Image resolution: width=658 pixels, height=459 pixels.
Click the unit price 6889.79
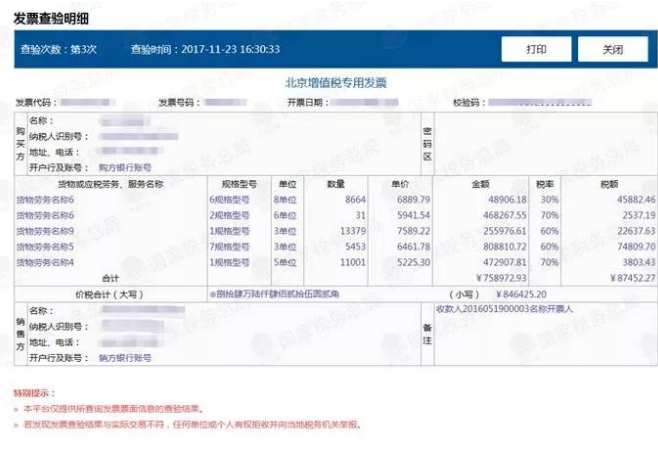pyautogui.click(x=414, y=200)
